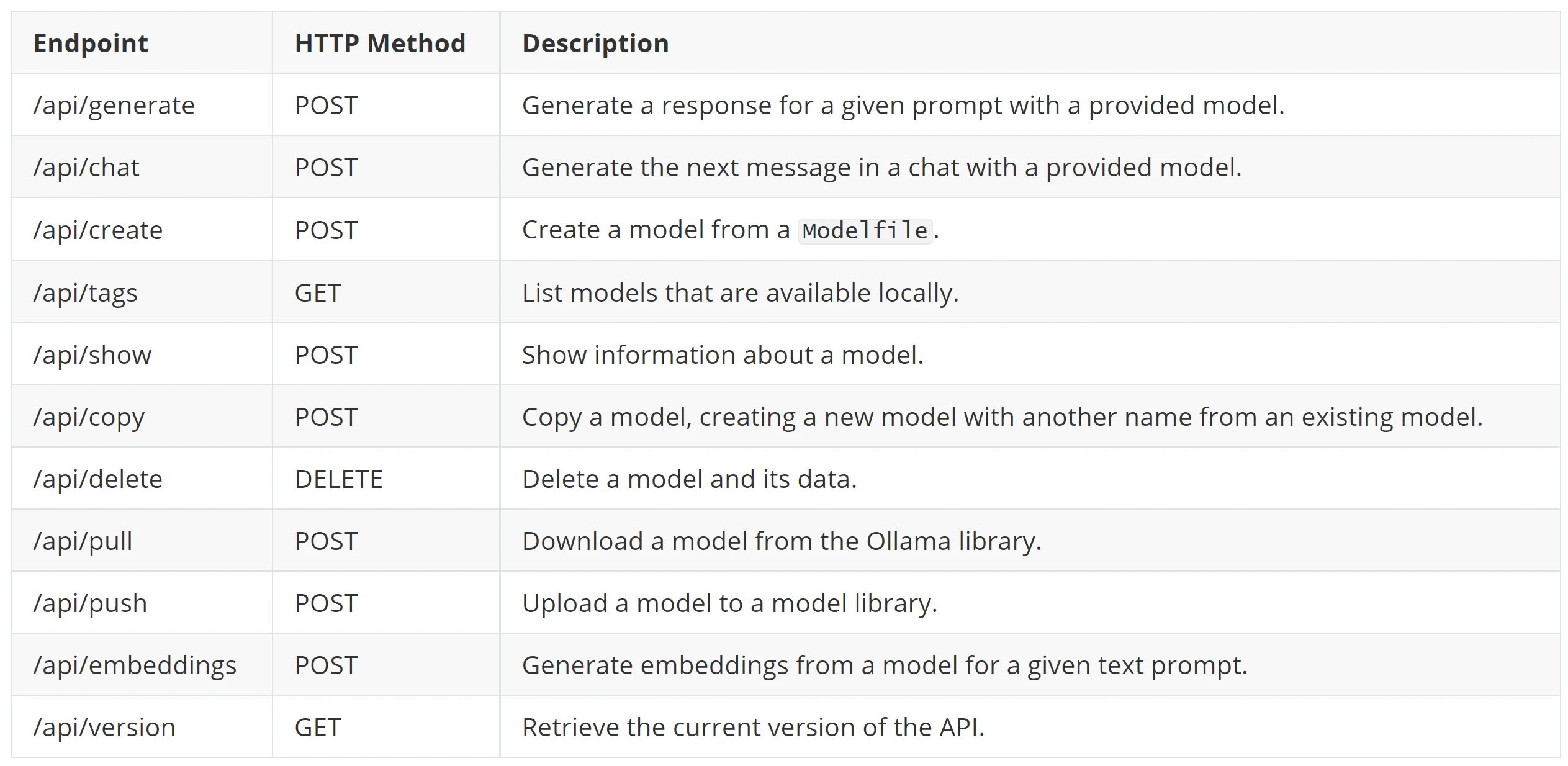The image size is (1568, 766).
Task: Click the /api/generate endpoint cell
Action: (x=114, y=106)
